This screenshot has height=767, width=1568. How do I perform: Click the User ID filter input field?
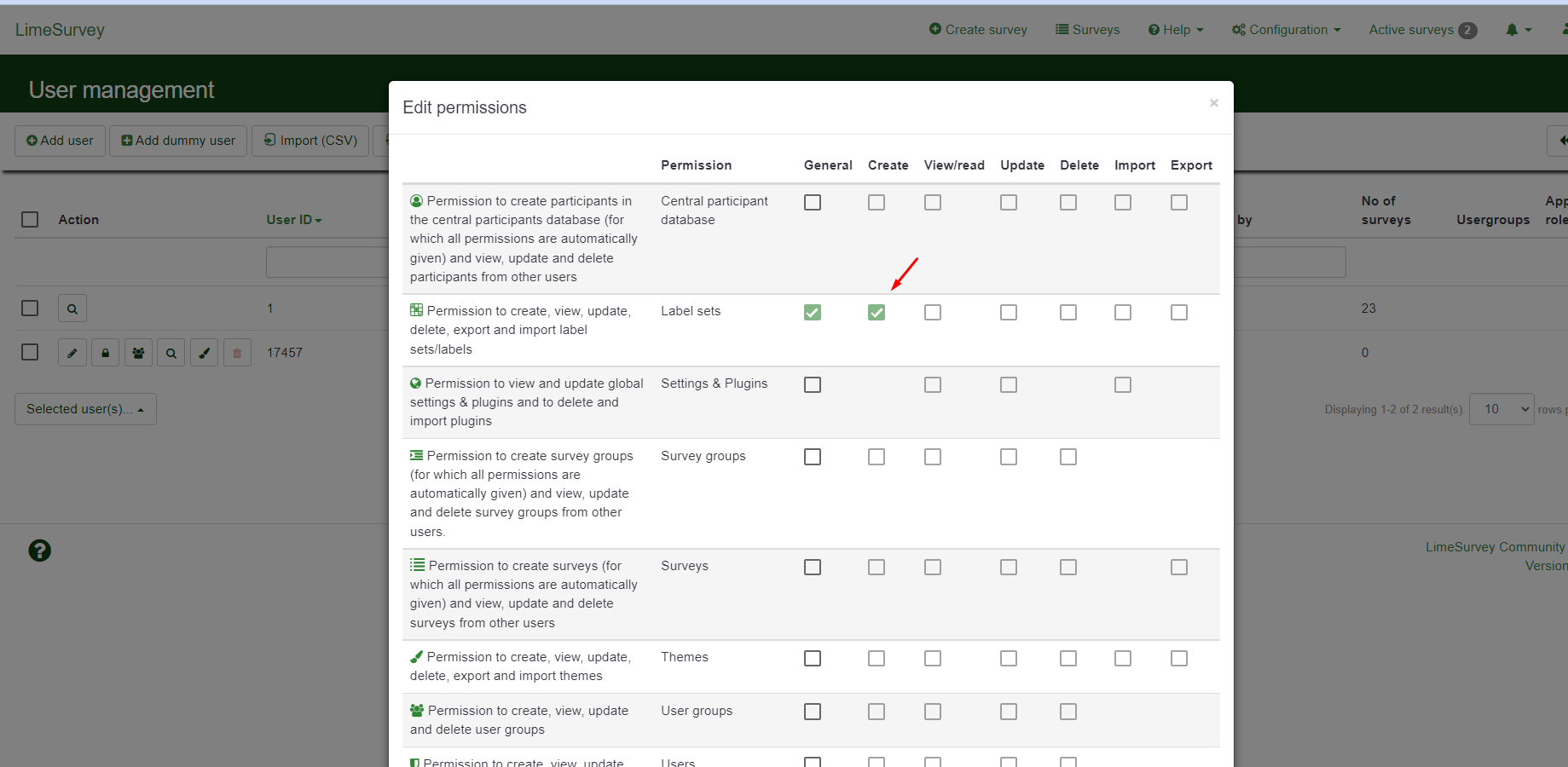[327, 262]
